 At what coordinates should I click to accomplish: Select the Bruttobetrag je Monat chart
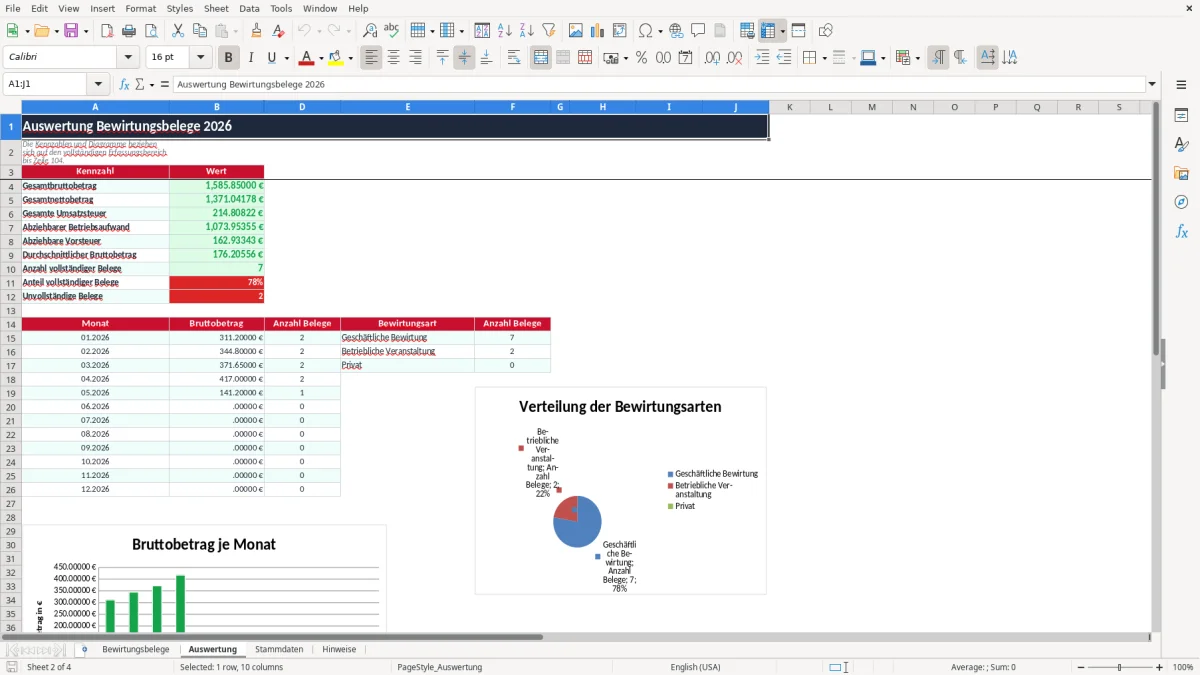click(204, 579)
